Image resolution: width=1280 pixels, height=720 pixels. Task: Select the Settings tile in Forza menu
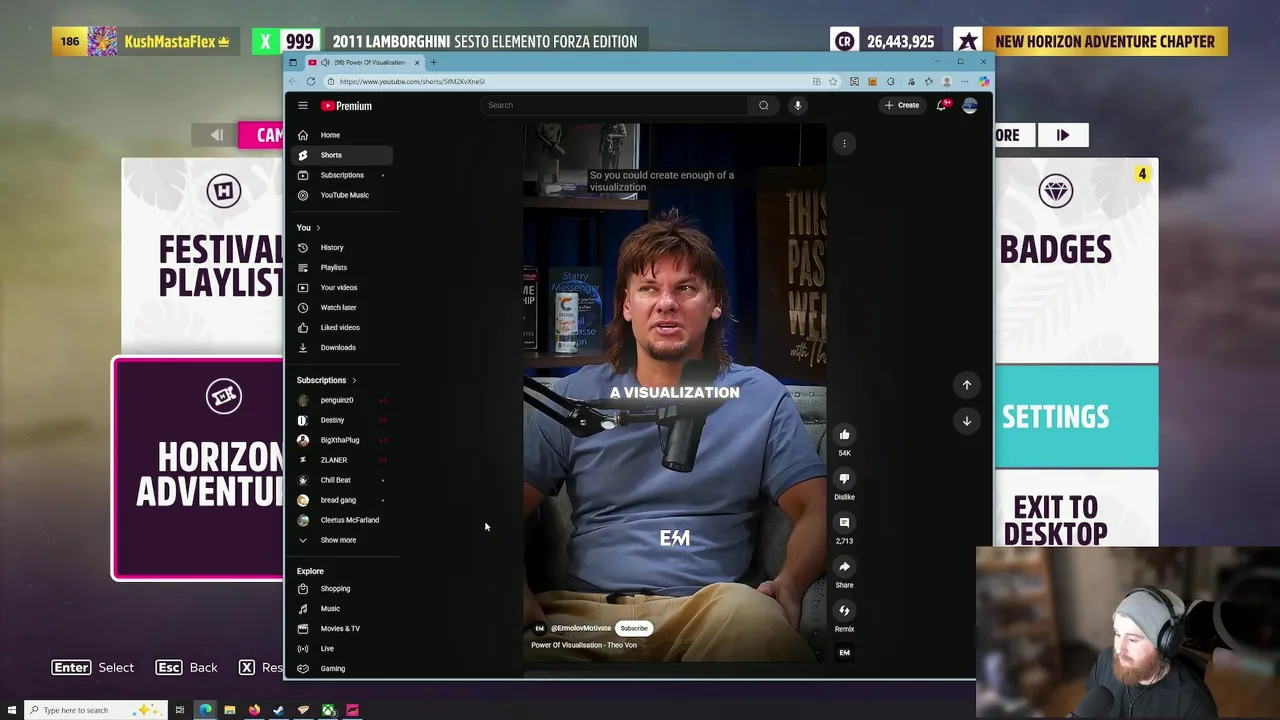(1076, 416)
